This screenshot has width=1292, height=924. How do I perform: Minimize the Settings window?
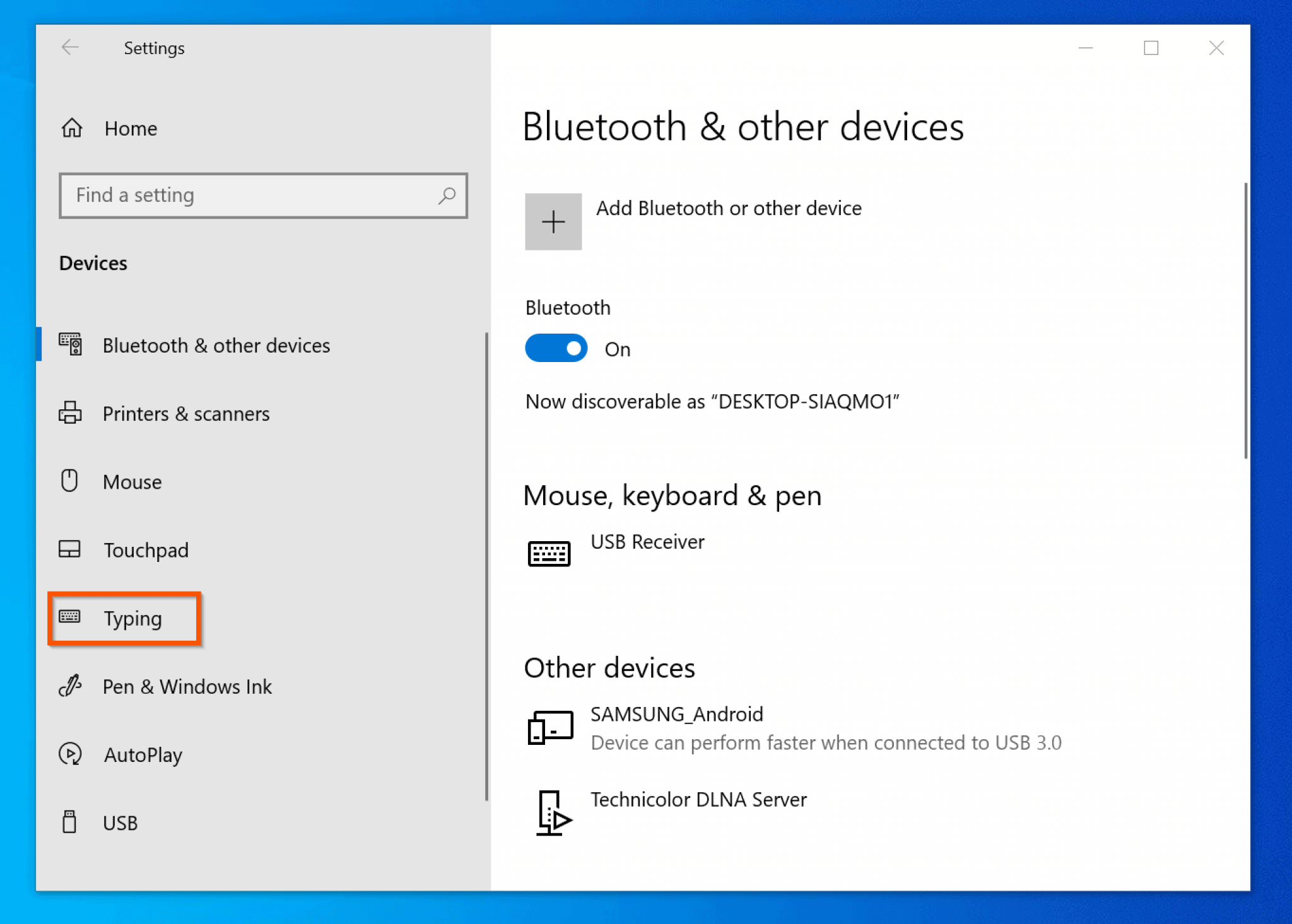pyautogui.click(x=1086, y=48)
